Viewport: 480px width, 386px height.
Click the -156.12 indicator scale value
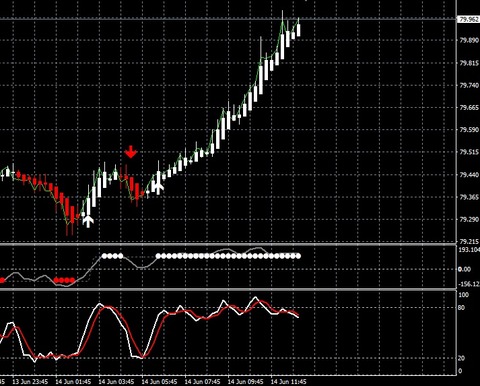click(469, 284)
